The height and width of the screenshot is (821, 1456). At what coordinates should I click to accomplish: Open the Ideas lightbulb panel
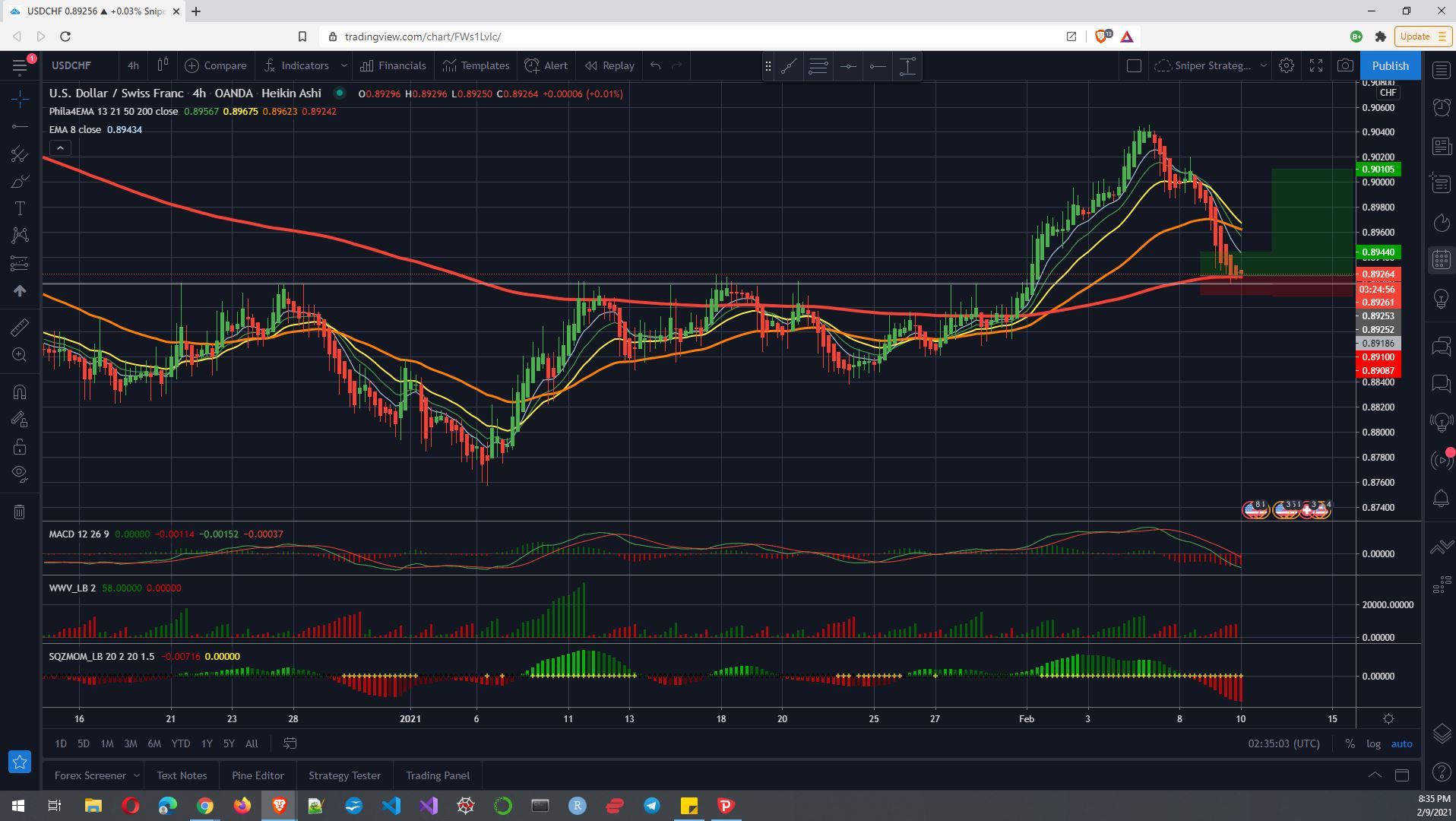tap(1442, 298)
